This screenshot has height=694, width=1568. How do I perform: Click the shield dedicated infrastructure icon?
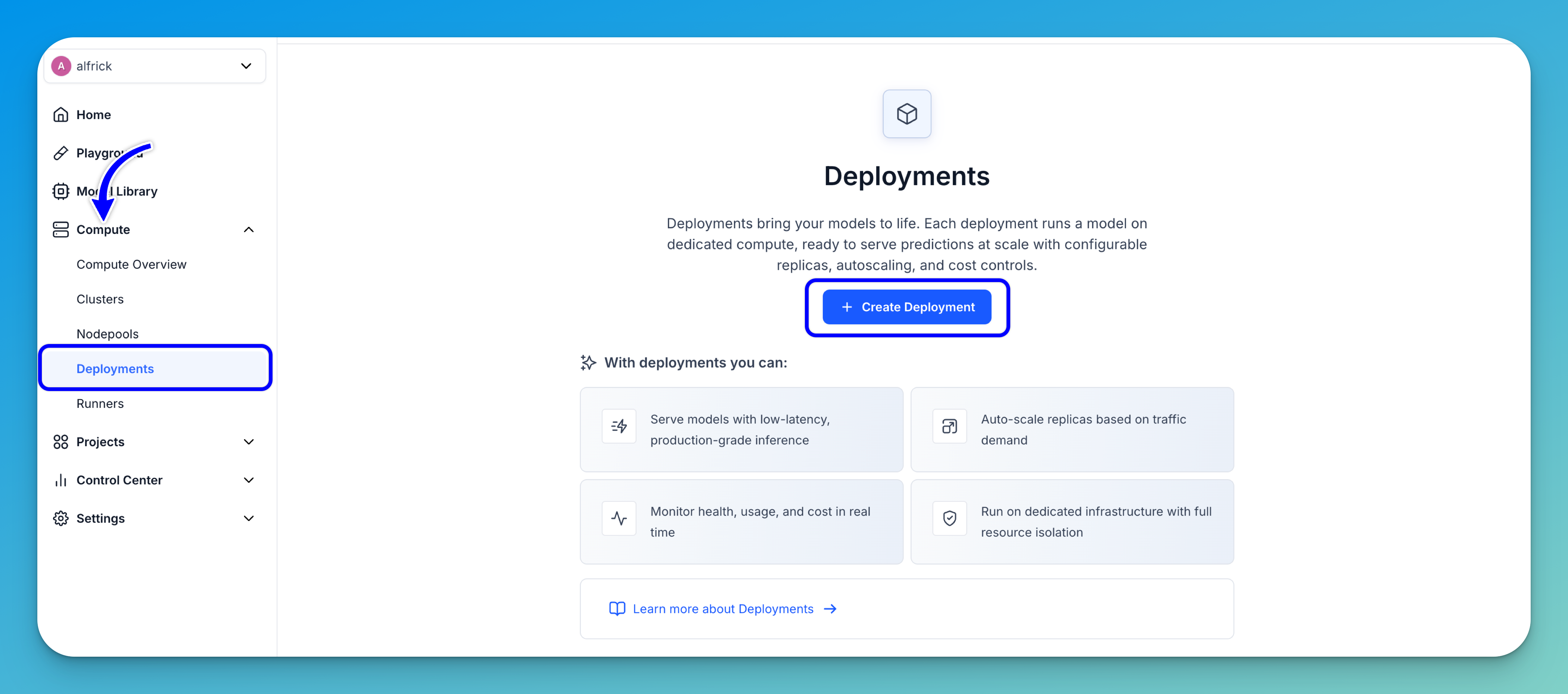[949, 518]
